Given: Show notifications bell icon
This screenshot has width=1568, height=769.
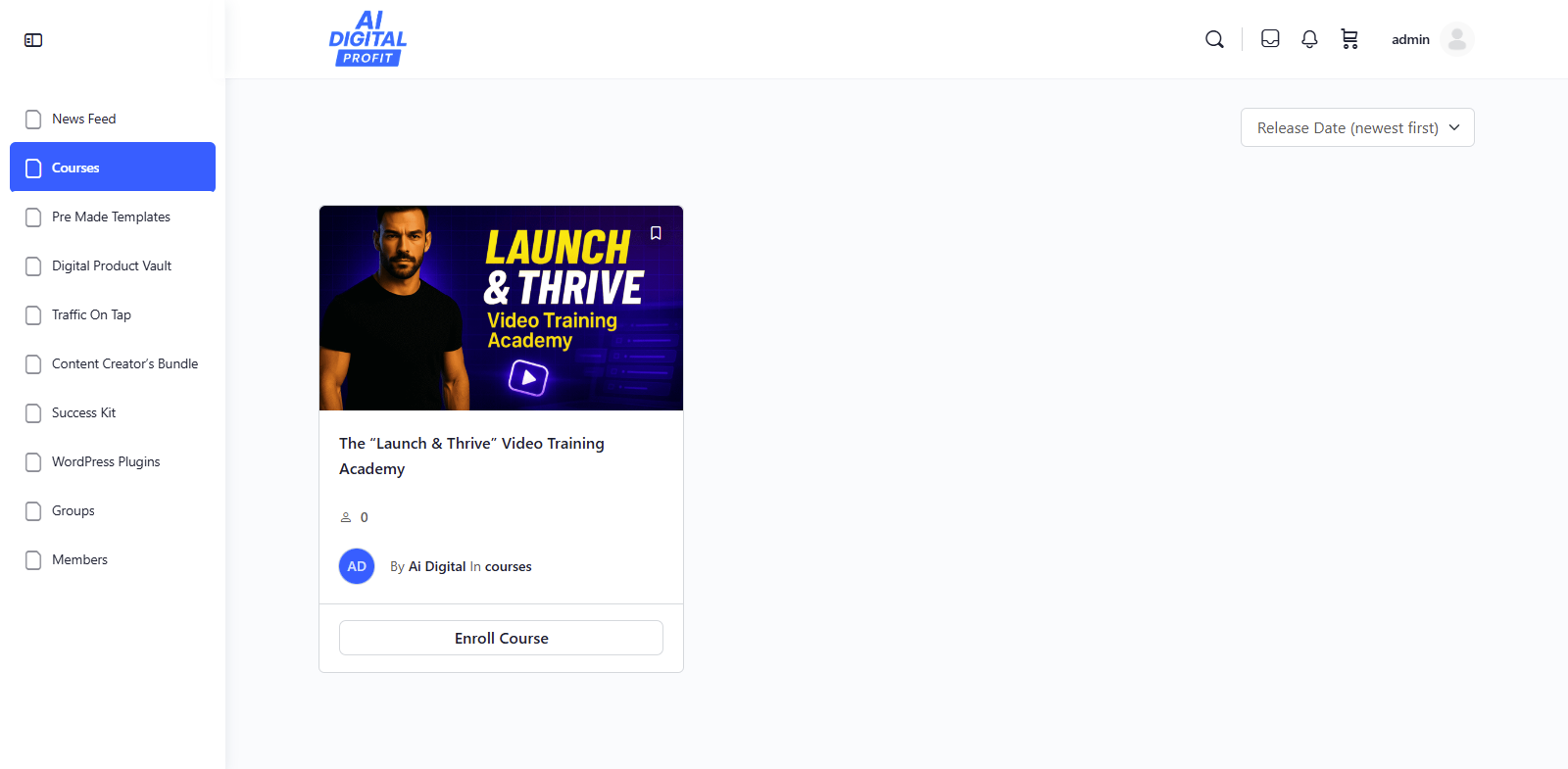Looking at the screenshot, I should tap(1309, 39).
